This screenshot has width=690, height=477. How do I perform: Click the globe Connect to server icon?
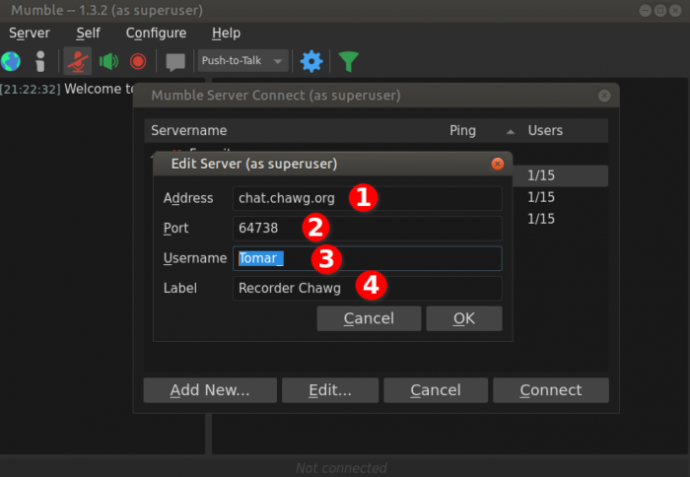[10, 61]
